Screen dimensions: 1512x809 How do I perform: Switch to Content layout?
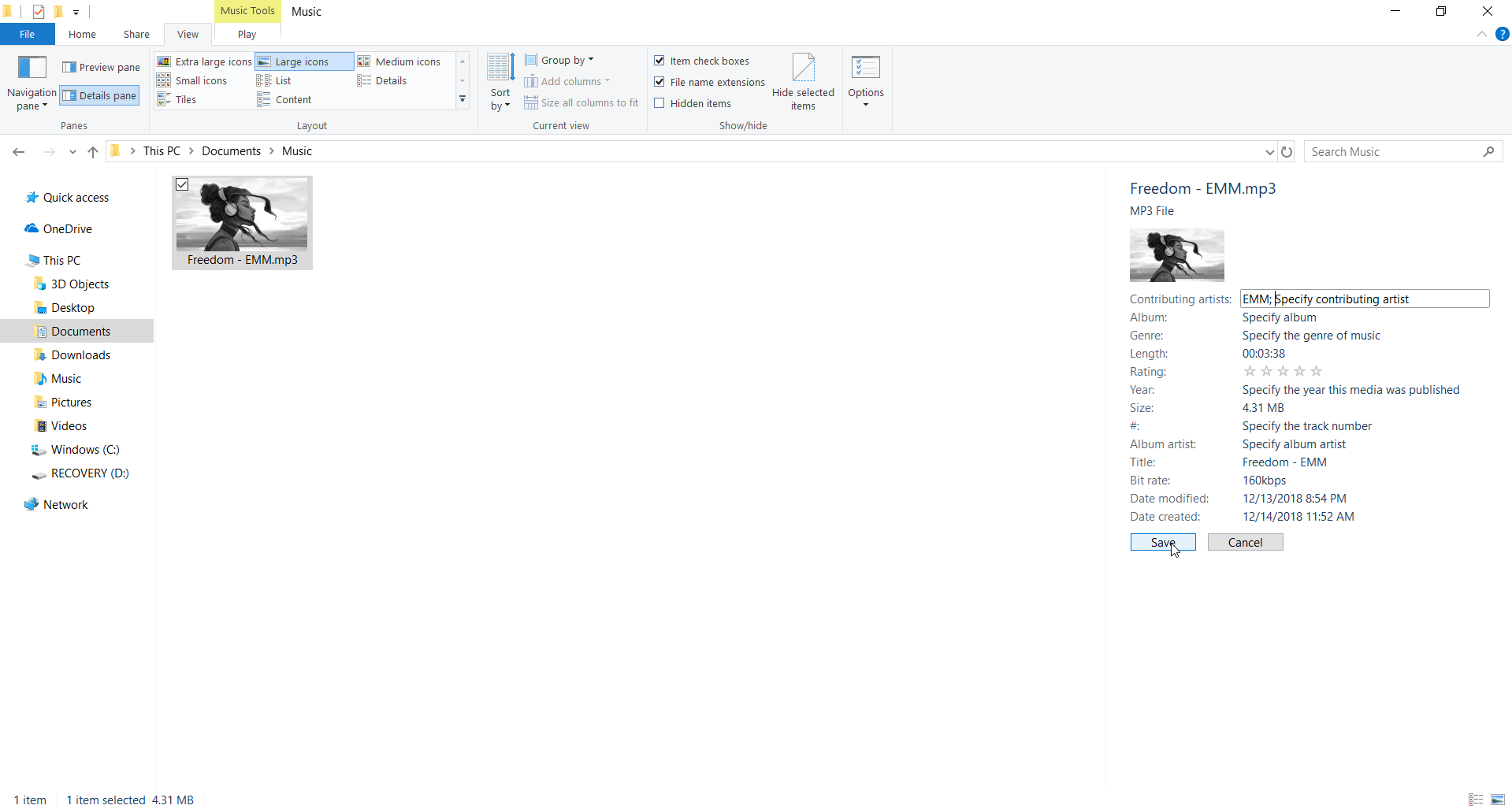click(x=284, y=99)
